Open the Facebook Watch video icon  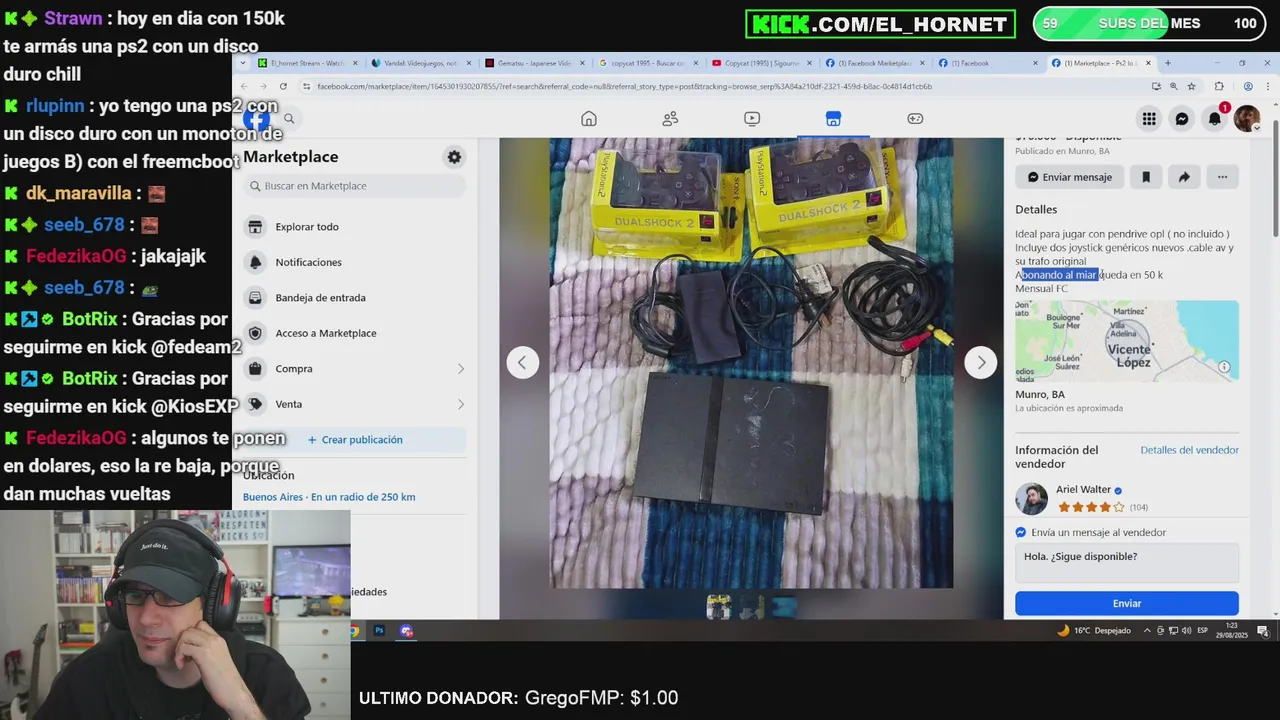(x=752, y=119)
